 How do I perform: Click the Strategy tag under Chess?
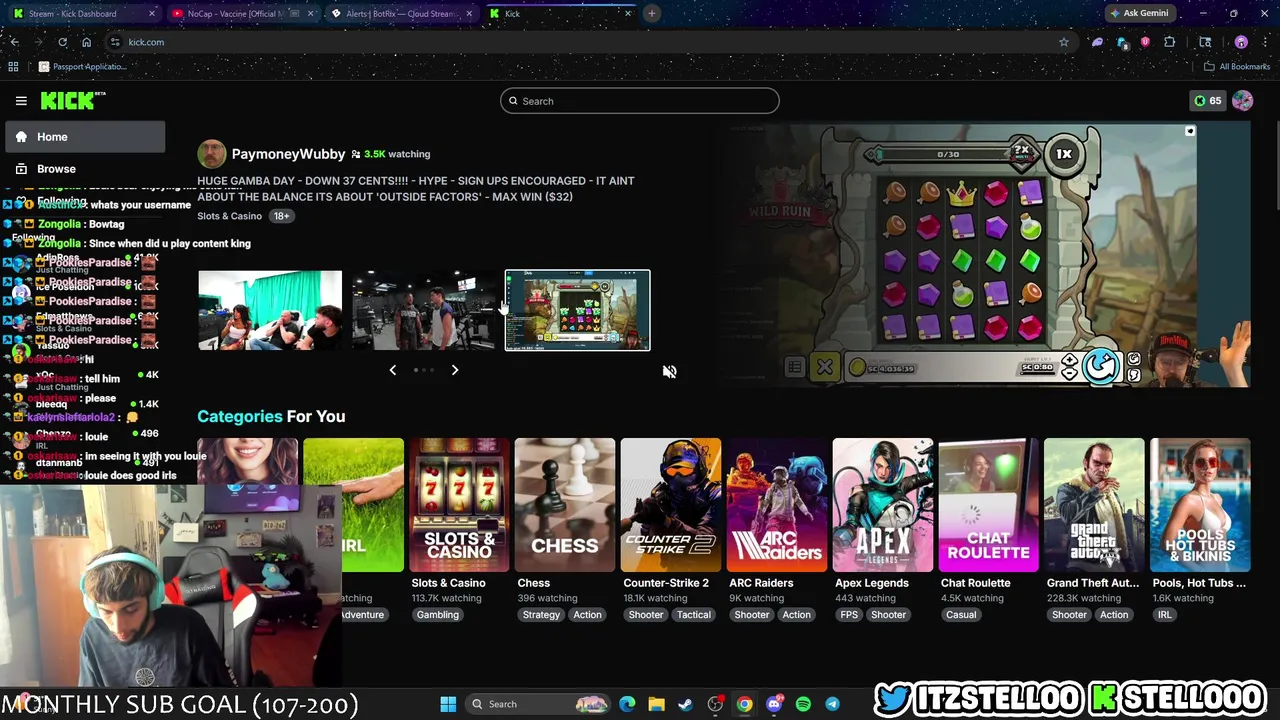pyautogui.click(x=541, y=615)
